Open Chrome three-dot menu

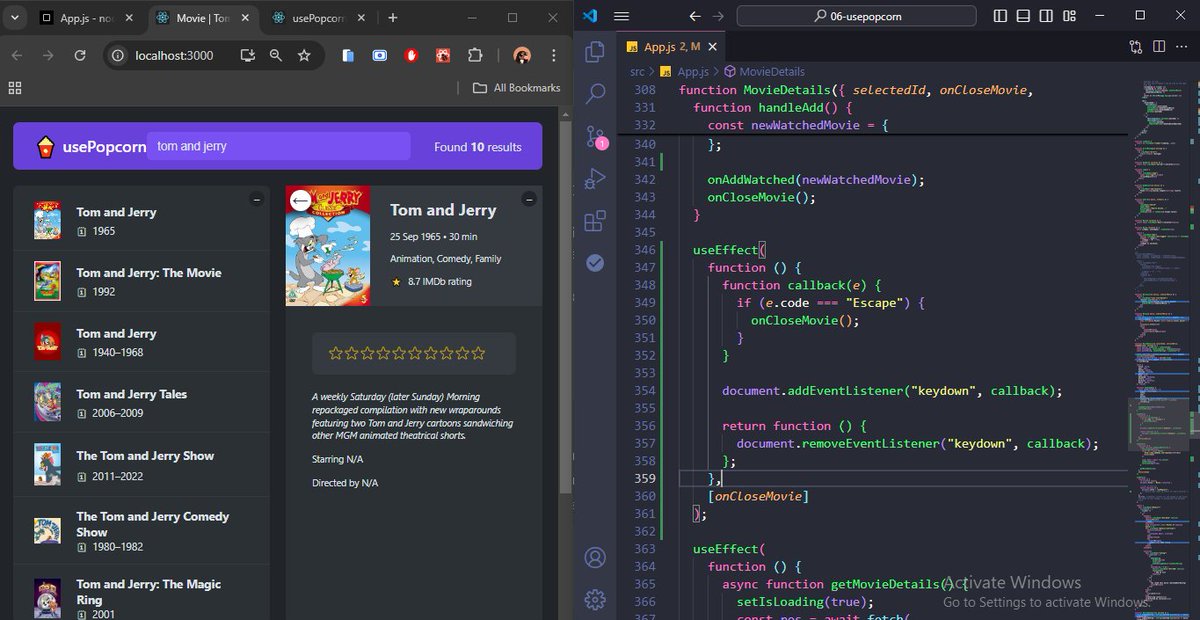tap(555, 55)
